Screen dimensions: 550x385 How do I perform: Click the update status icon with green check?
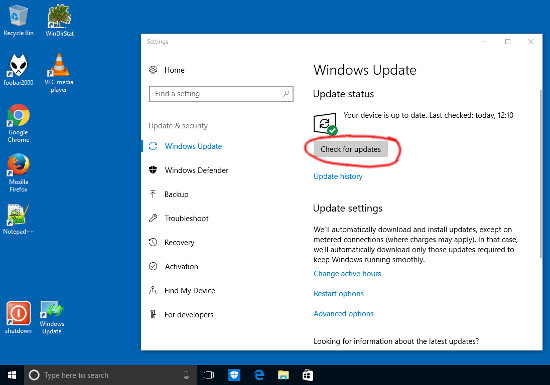(325, 123)
